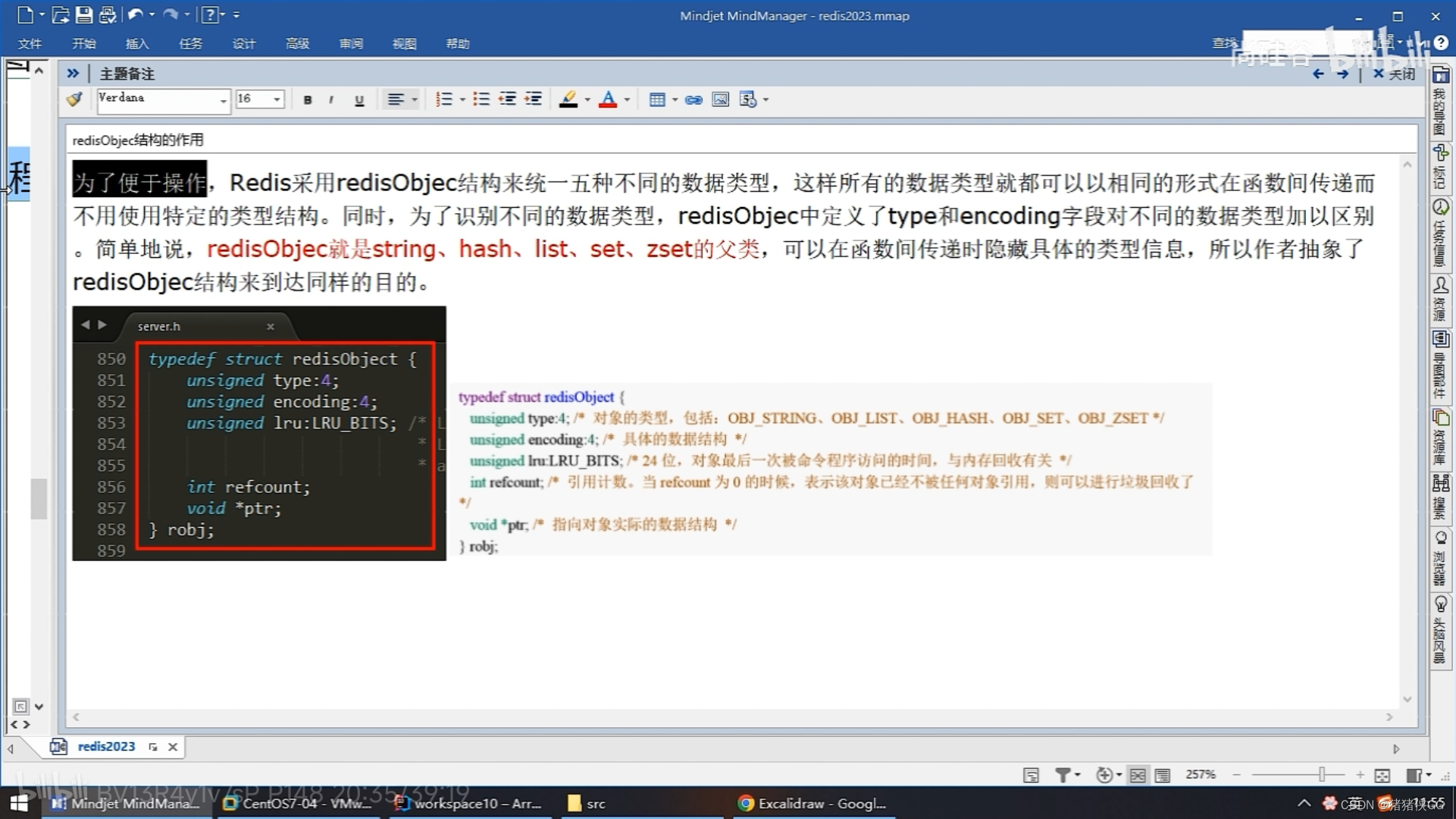1456x819 pixels.
Task: Insert a hyperlink using the link icon
Action: point(693,99)
